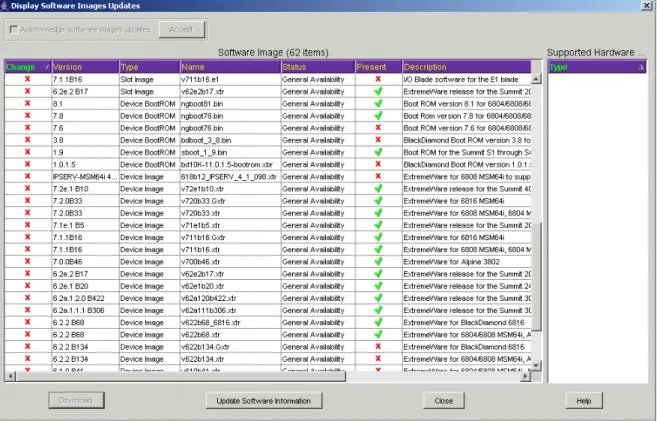The height and width of the screenshot is (421, 657).
Task: Click the horizontal scrollbar thumb
Action: point(181,376)
